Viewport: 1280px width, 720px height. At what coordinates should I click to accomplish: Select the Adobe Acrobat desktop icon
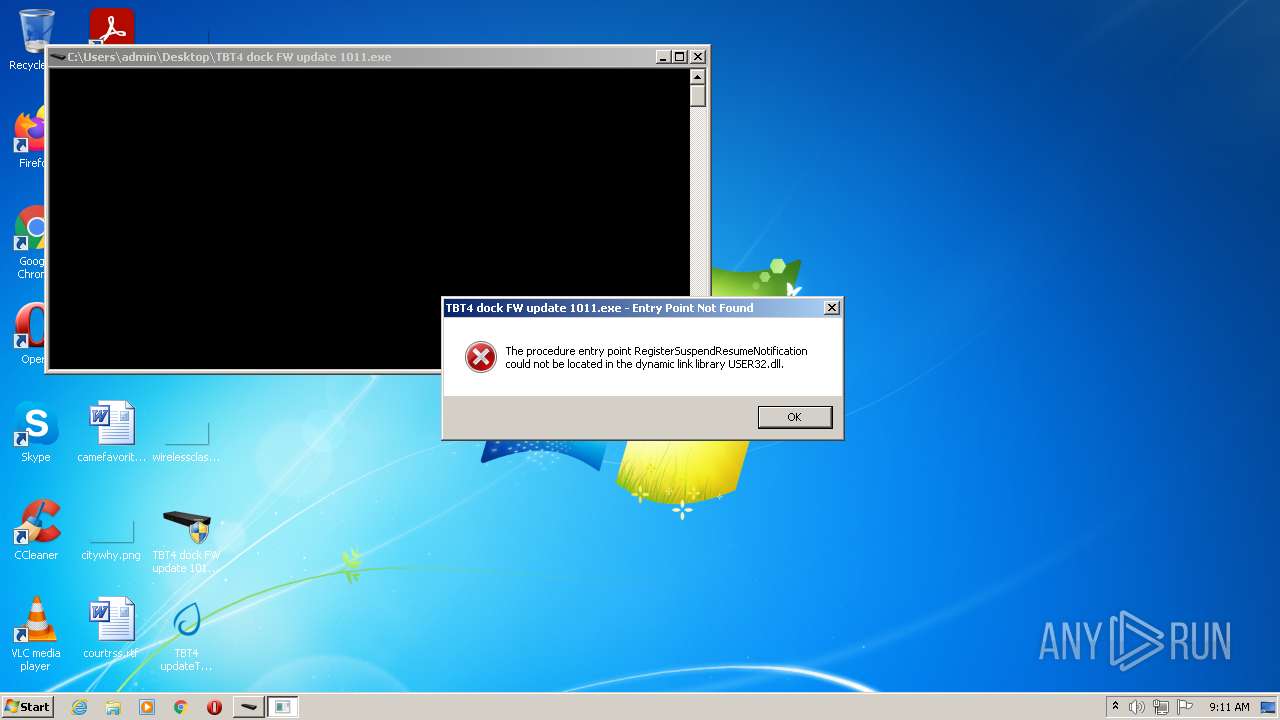click(111, 27)
